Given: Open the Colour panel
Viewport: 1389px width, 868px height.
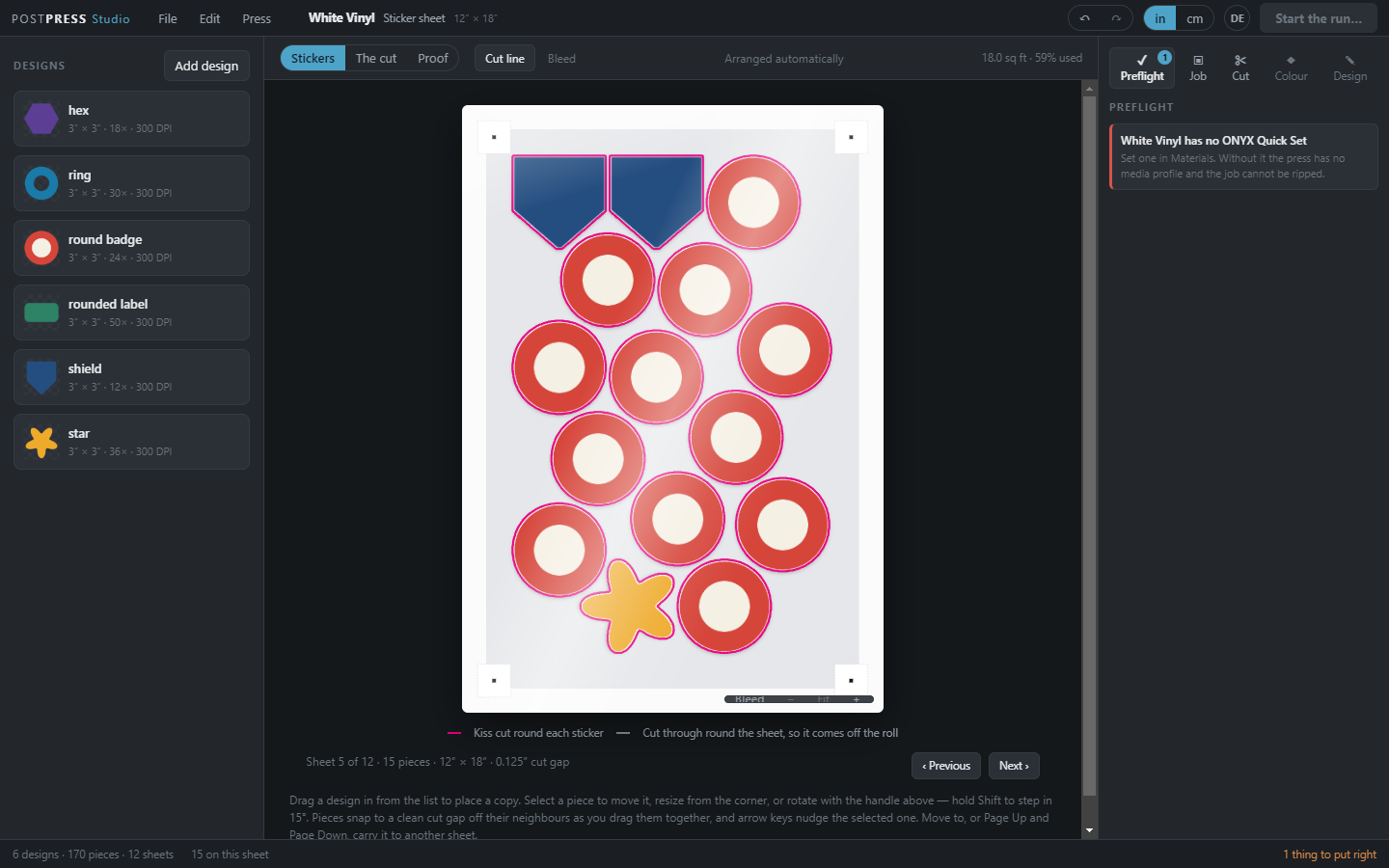Looking at the screenshot, I should pos(1291,68).
